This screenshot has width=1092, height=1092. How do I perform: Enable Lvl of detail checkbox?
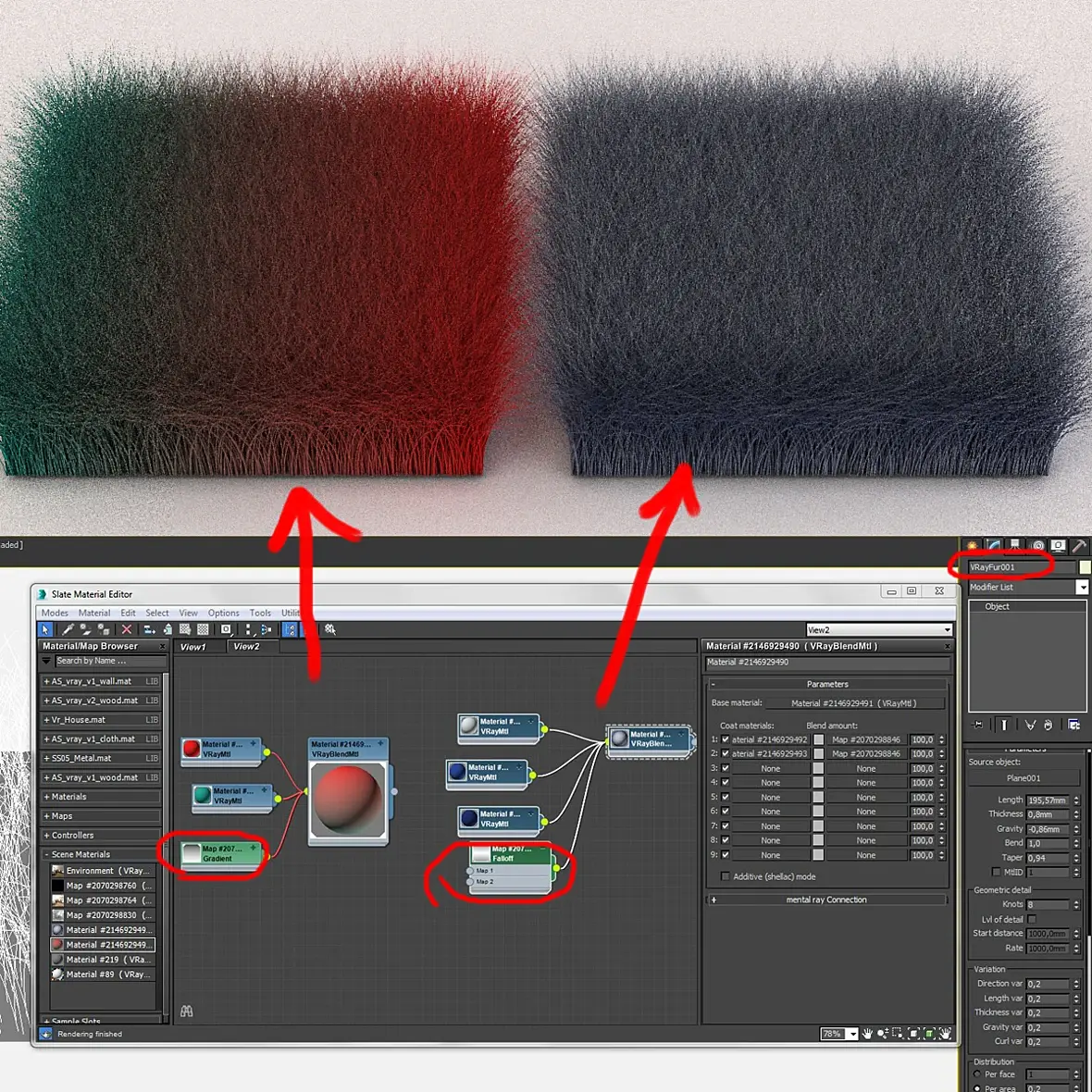pos(1032,919)
